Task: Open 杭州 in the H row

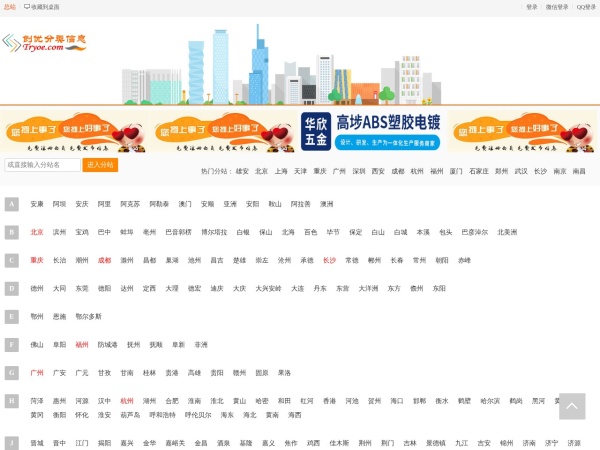Action: [x=126, y=400]
